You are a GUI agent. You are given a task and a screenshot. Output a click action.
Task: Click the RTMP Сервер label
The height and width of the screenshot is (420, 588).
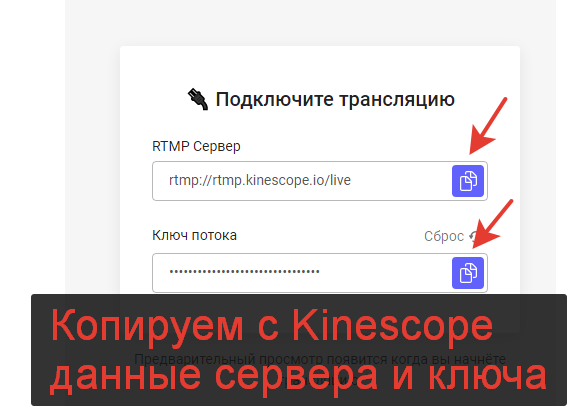tap(196, 146)
